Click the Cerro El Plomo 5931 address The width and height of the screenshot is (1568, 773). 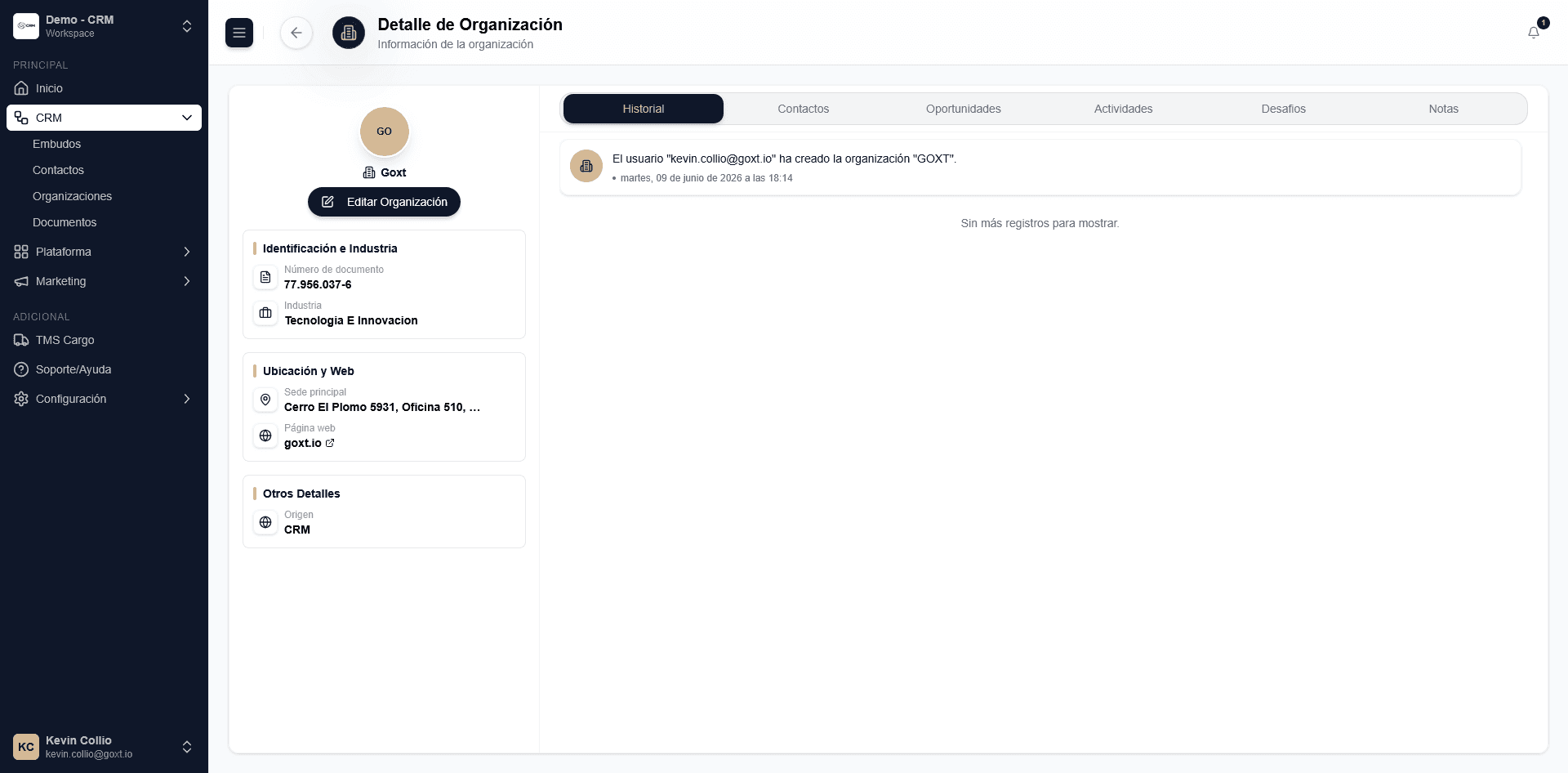pos(382,407)
